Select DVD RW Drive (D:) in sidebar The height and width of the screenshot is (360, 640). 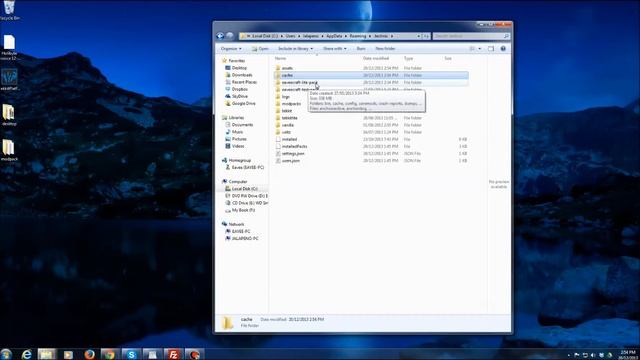pyautogui.click(x=249, y=196)
